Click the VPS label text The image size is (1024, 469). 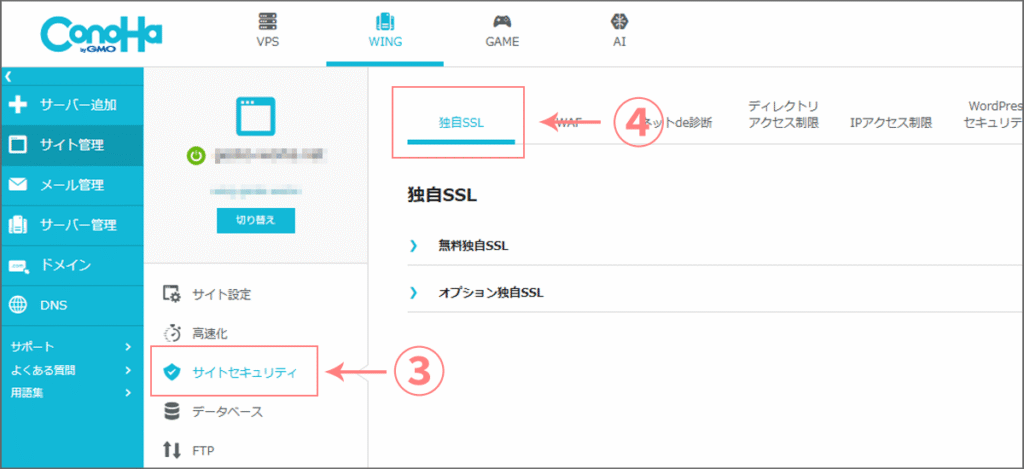(268, 42)
